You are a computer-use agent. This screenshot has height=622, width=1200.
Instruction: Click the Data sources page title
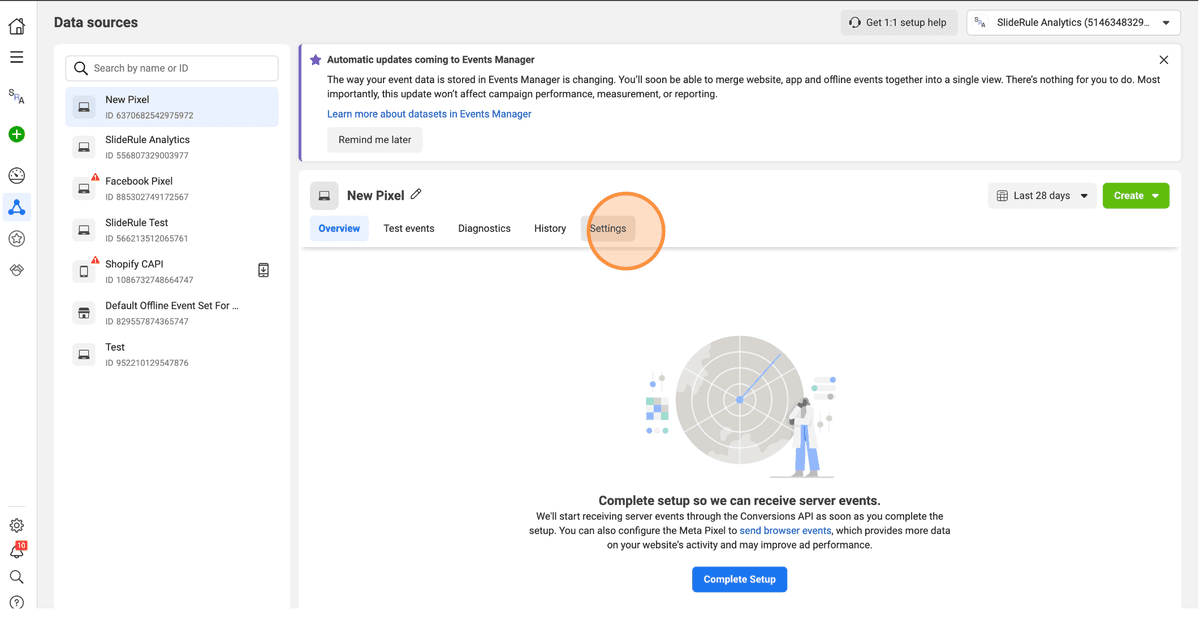point(96,22)
